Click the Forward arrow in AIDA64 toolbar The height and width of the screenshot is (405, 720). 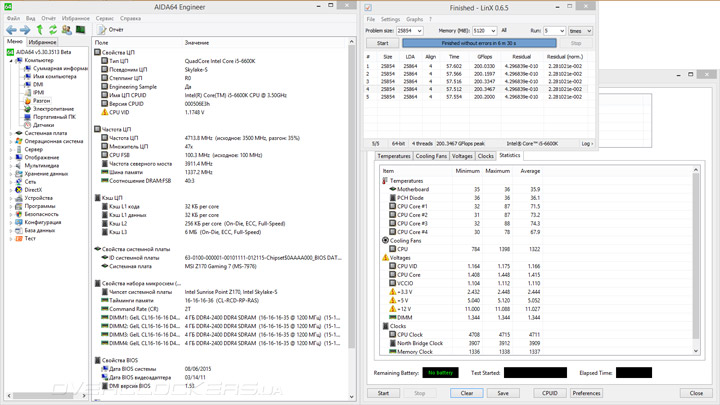25,30
